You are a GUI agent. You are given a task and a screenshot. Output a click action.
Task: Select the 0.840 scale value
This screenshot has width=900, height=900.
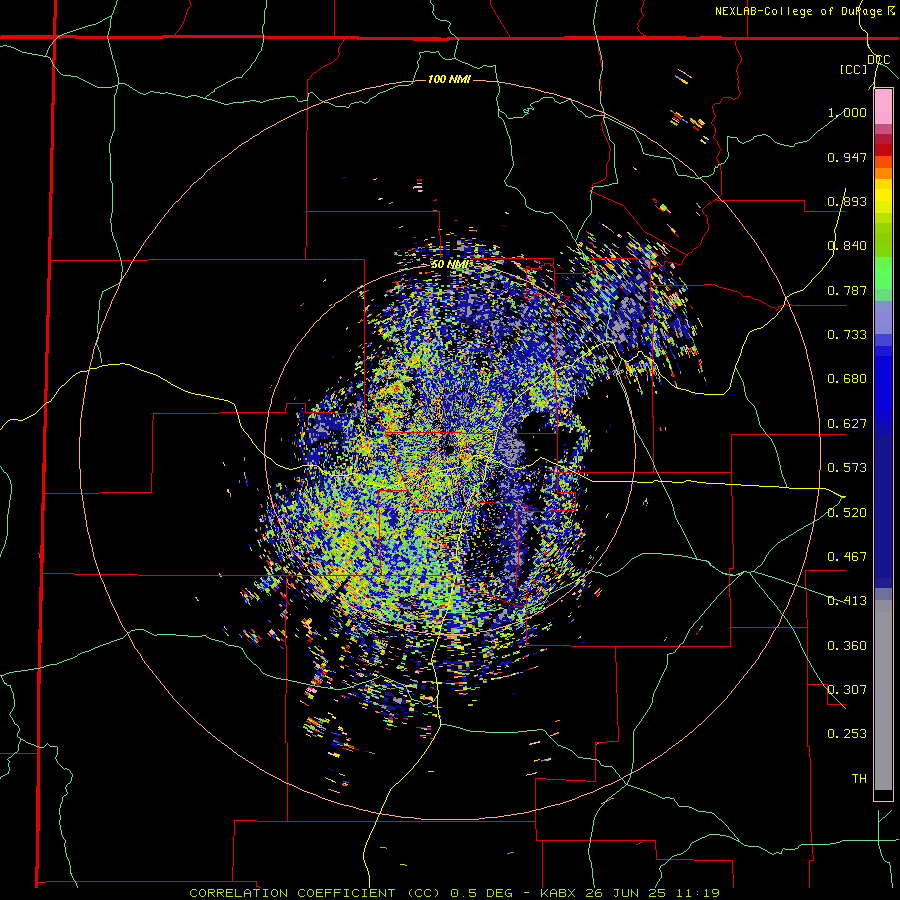coord(847,246)
